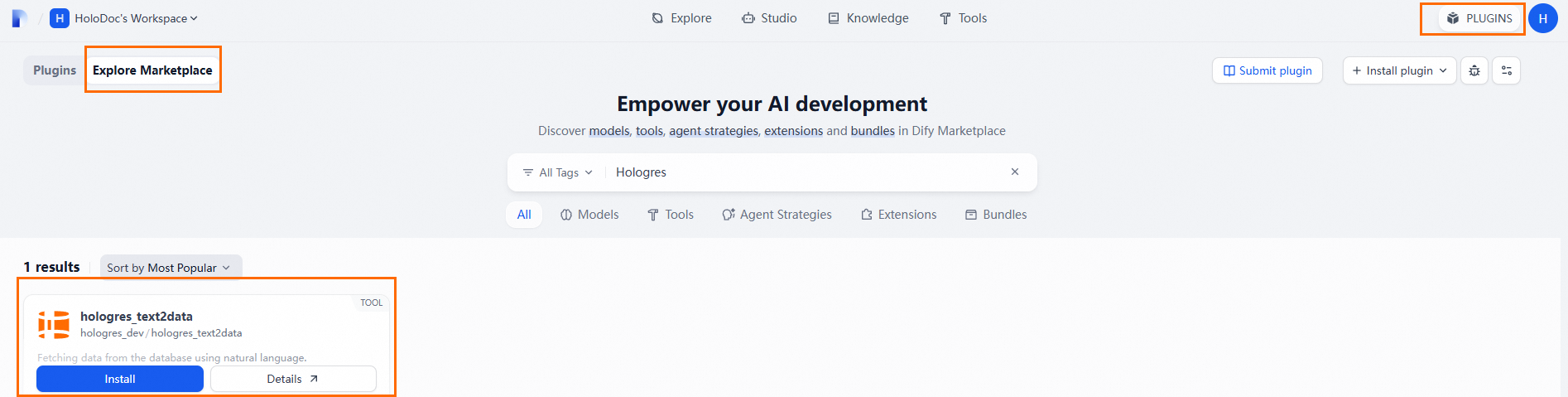Click the hologres_dev/hologres_text2data path text

point(161,333)
